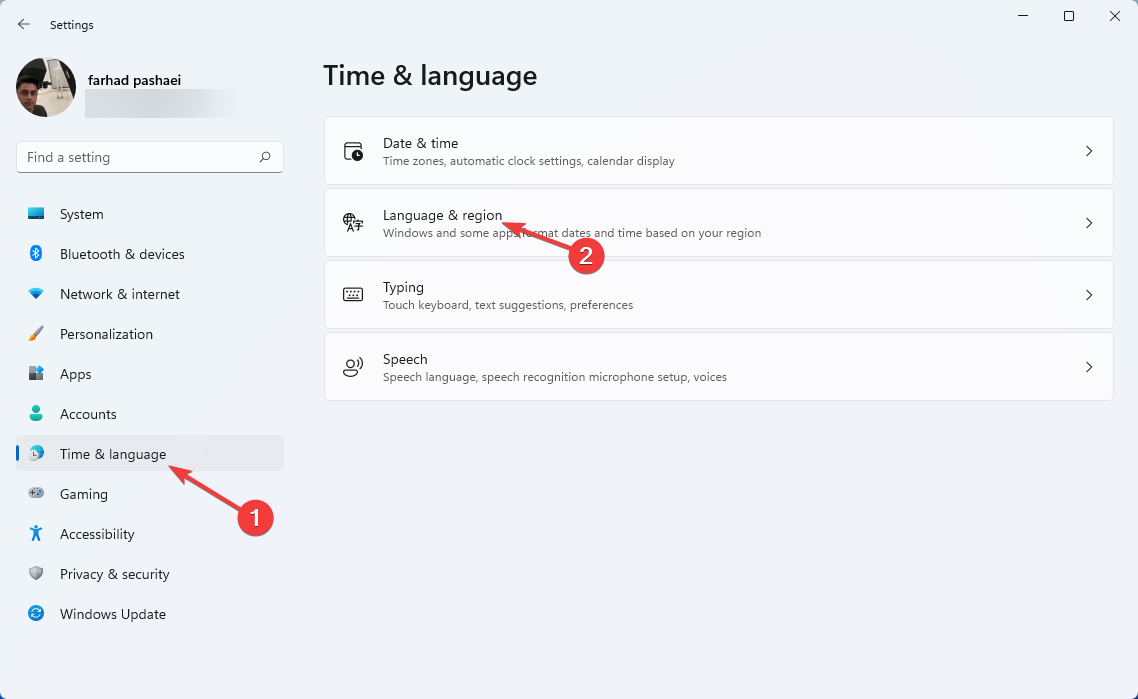
Task: Click the Find a setting search field
Action: tap(150, 157)
